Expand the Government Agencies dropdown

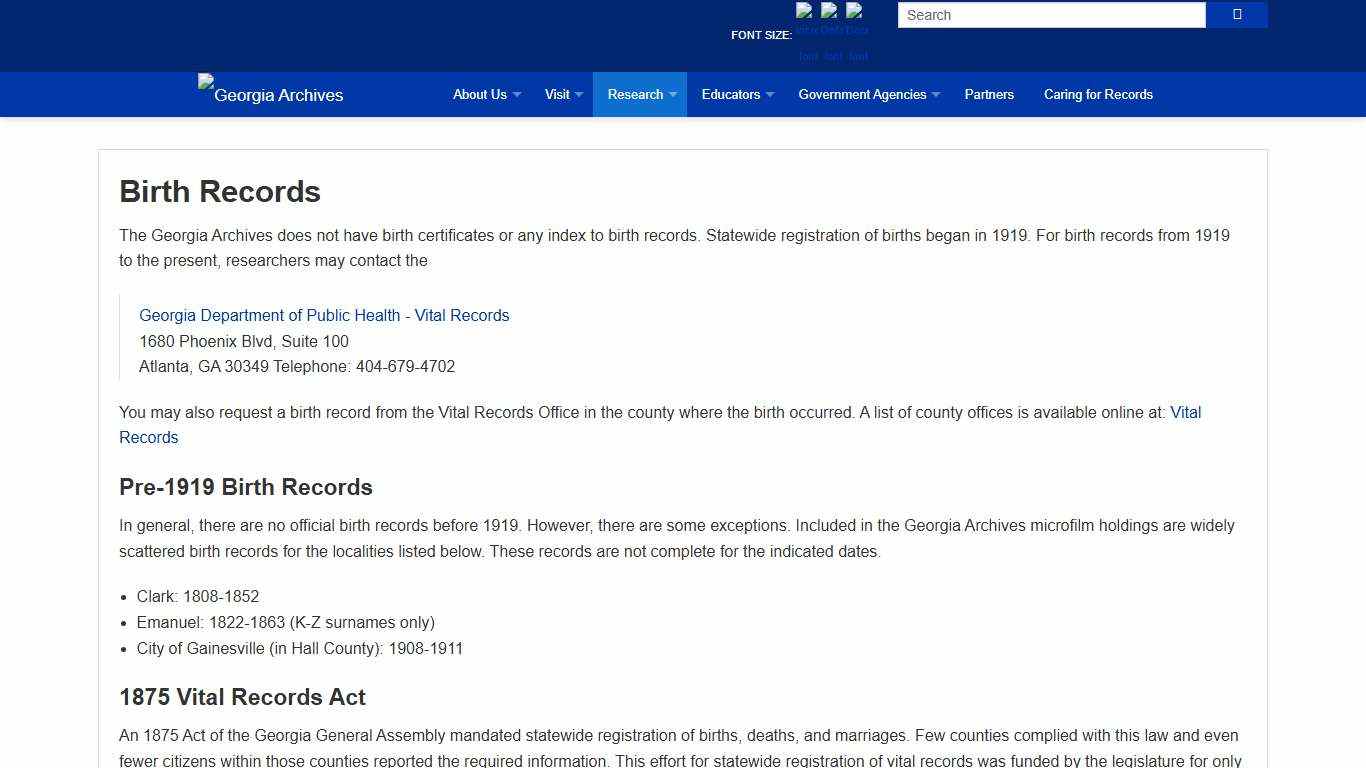click(x=862, y=94)
